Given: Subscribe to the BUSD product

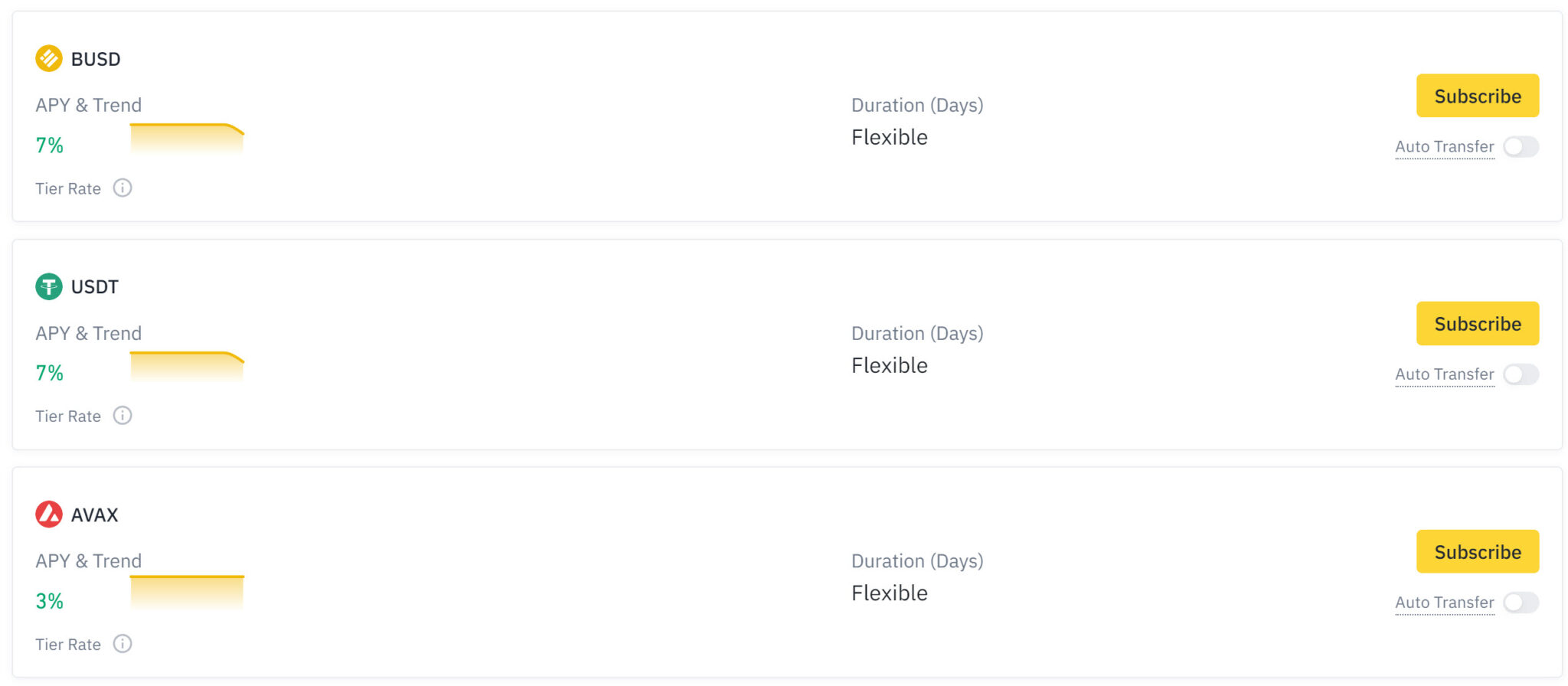Looking at the screenshot, I should point(1478,96).
